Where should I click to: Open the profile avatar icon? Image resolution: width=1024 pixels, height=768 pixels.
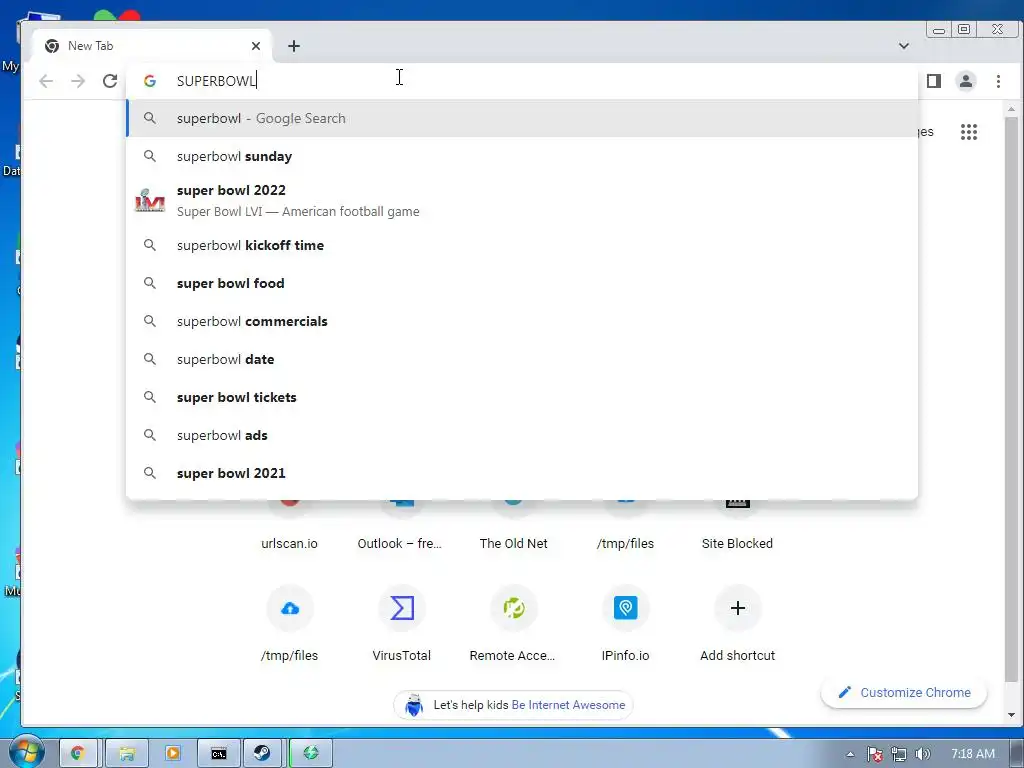[966, 81]
